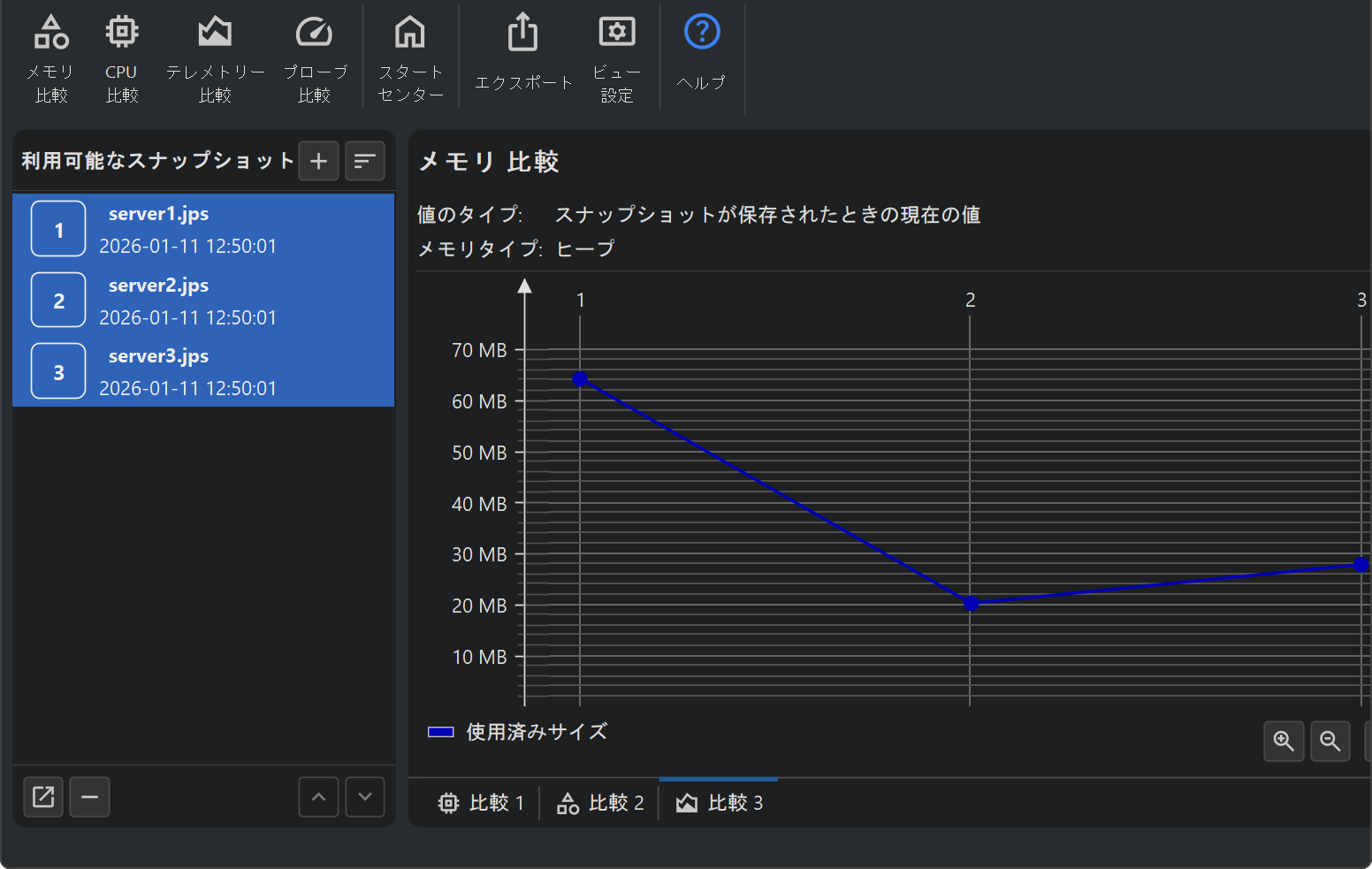
Task: Click the 使用済みサイズ legend color swatch
Action: [440, 732]
